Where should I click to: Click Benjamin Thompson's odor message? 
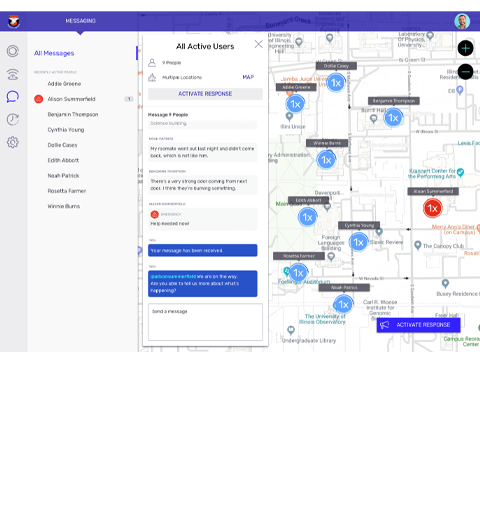(203, 185)
